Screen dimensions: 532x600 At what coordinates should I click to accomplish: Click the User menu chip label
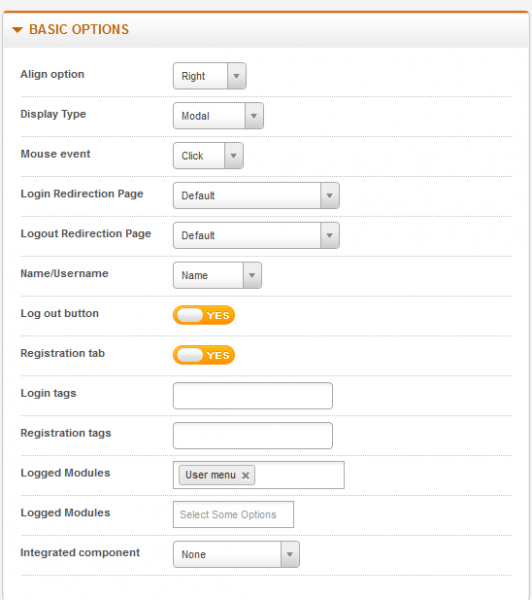coord(211,475)
